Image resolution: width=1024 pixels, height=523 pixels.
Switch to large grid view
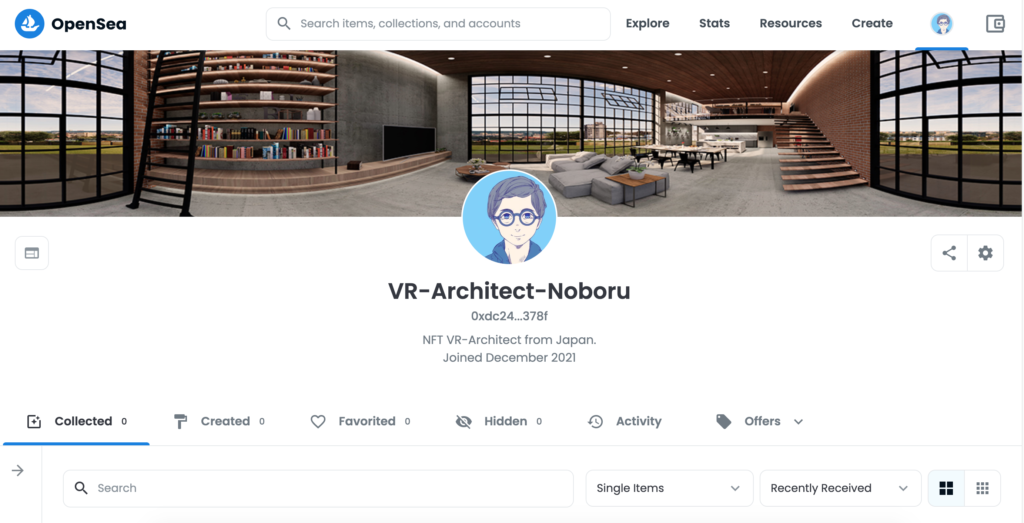click(946, 488)
